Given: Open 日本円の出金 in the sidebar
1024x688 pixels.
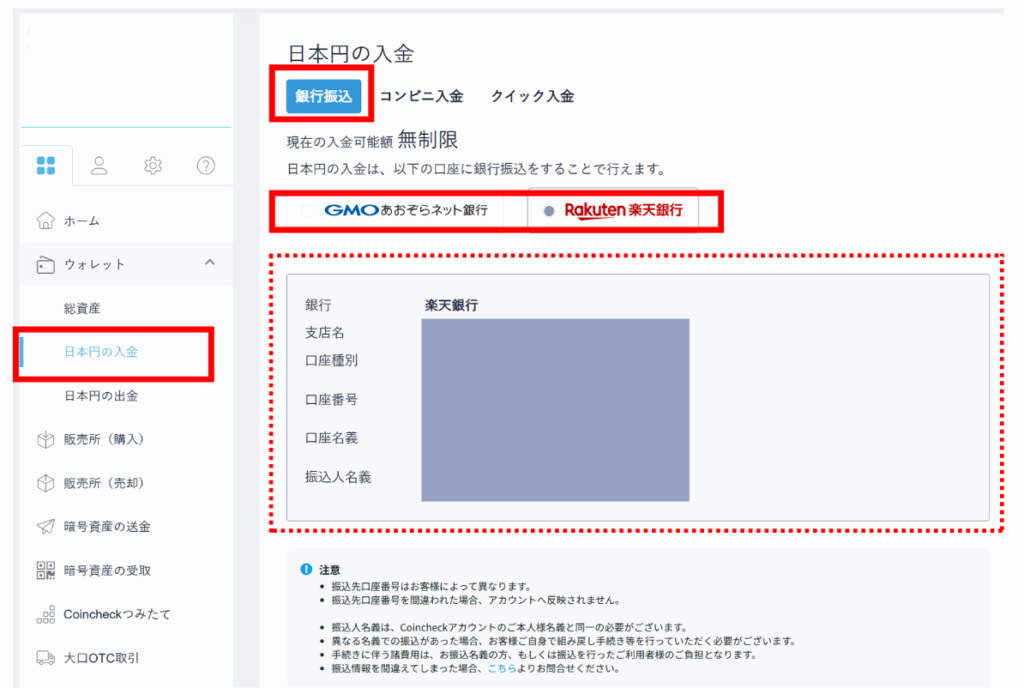Looking at the screenshot, I should tap(101, 396).
